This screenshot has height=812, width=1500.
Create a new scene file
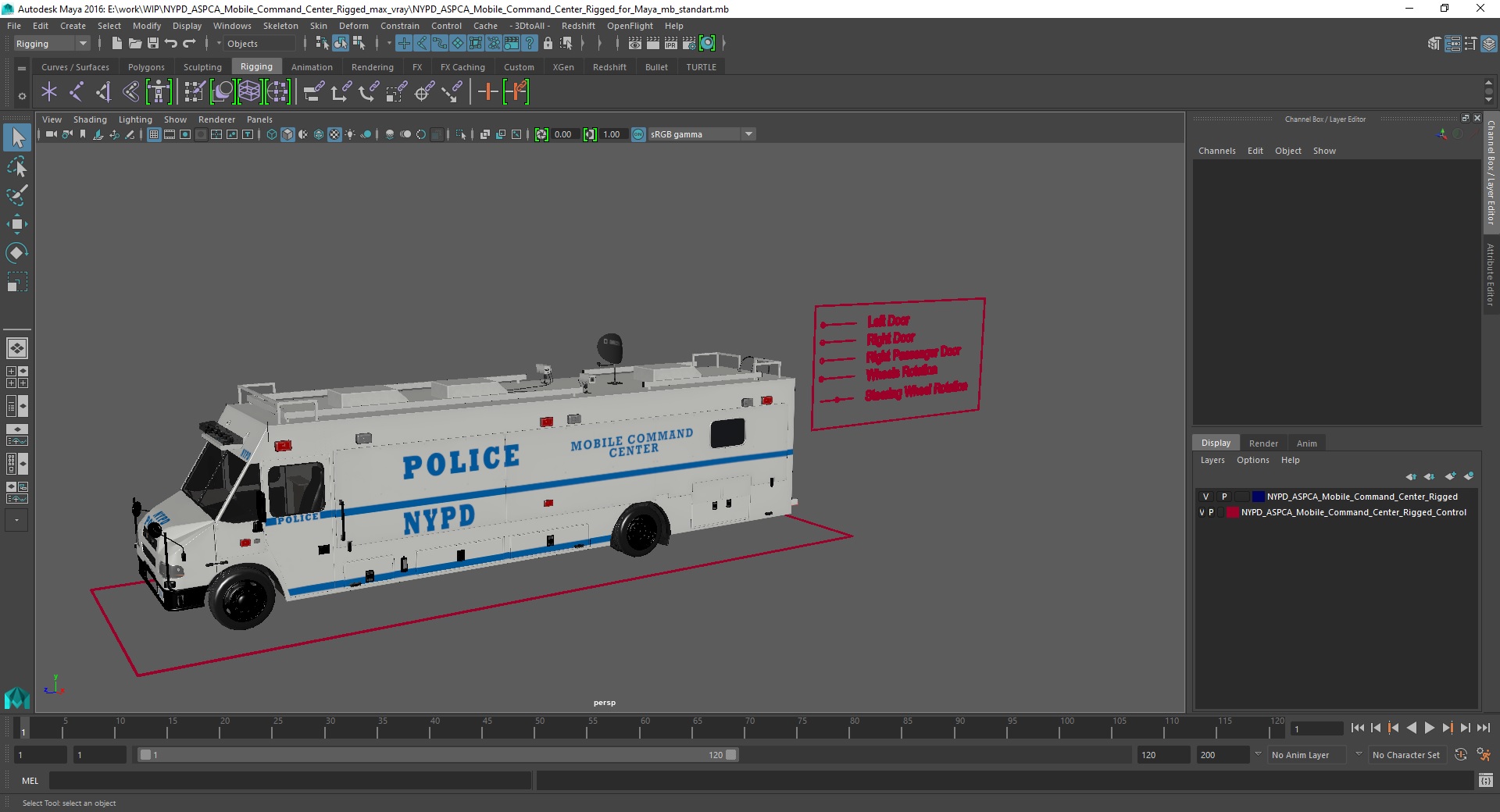point(116,44)
